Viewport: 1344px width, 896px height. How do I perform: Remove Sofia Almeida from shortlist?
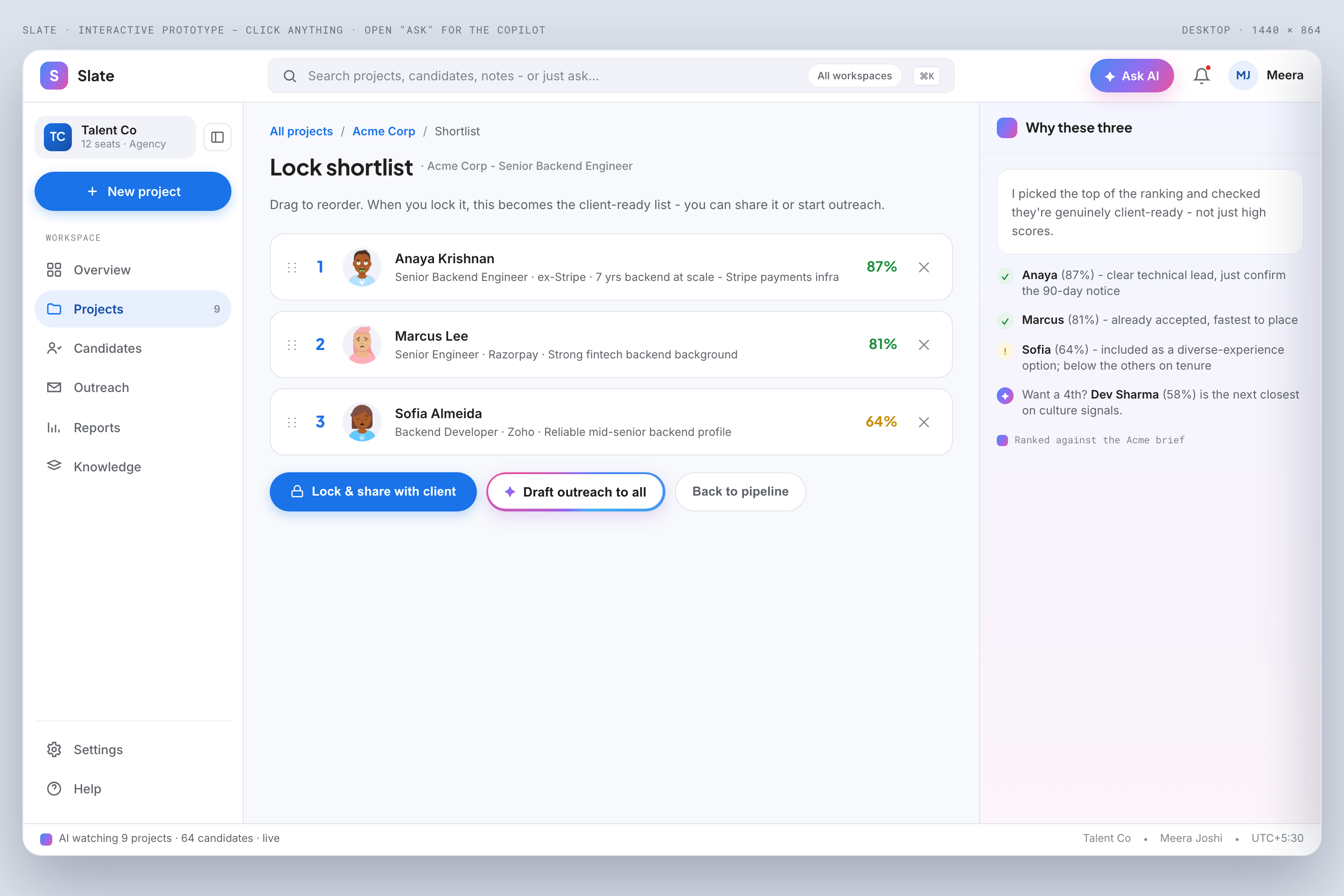pyautogui.click(x=924, y=422)
